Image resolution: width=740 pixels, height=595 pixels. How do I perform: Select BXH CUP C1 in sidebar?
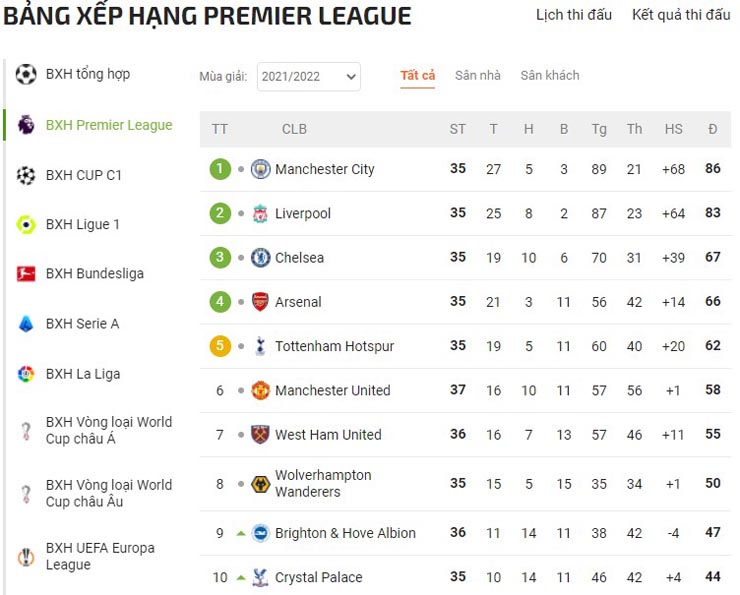83,175
